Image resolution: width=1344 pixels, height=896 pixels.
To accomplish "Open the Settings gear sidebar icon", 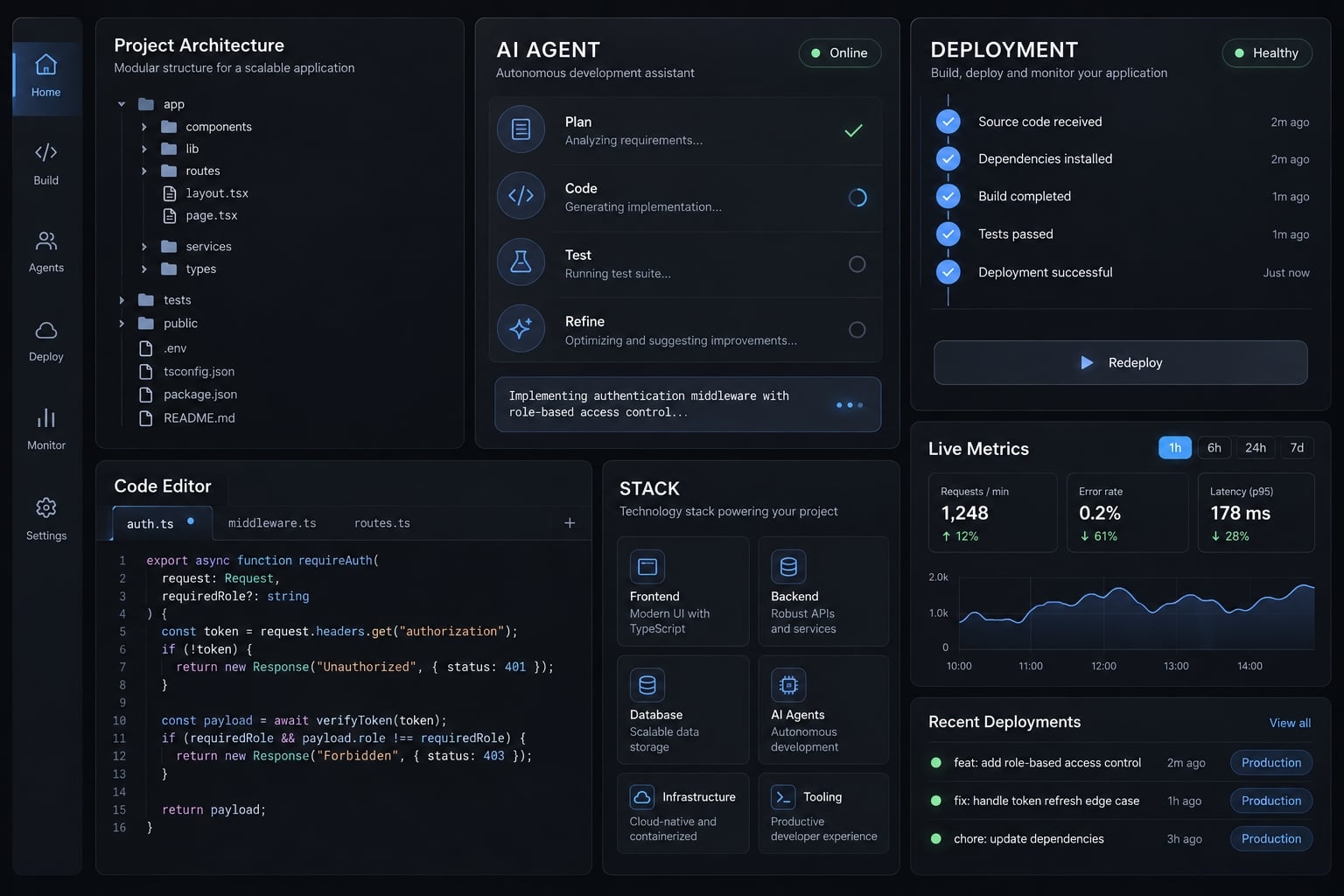I will 46,507.
